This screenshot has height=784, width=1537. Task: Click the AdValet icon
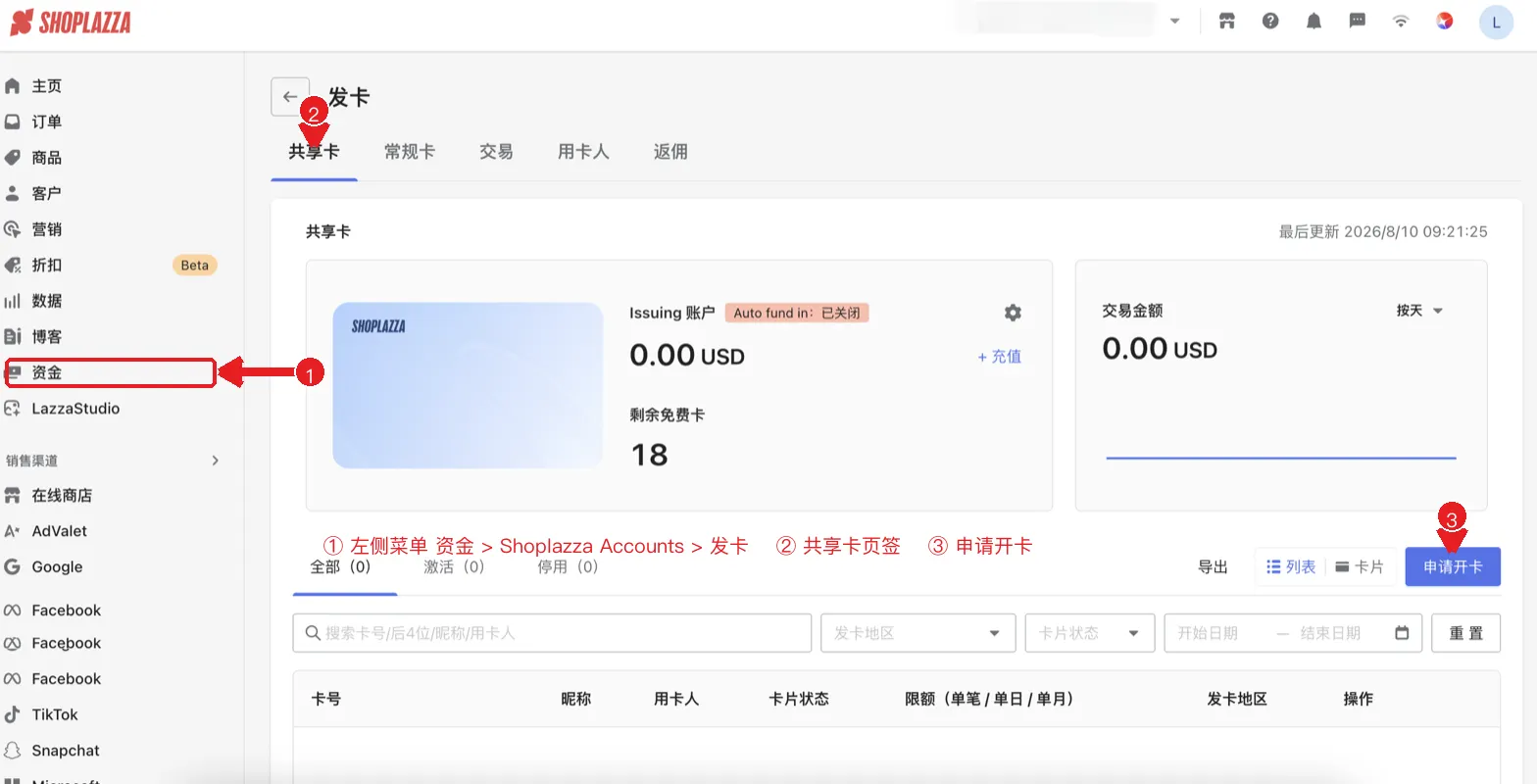click(13, 531)
